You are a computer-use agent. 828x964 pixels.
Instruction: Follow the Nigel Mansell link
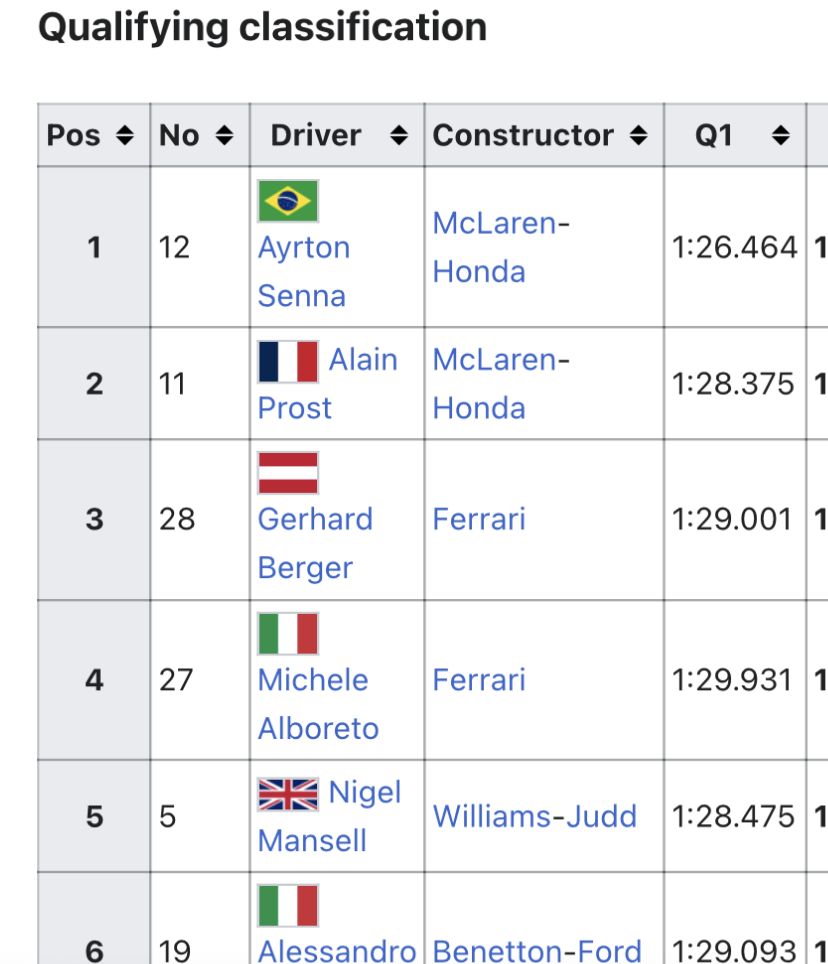[364, 793]
